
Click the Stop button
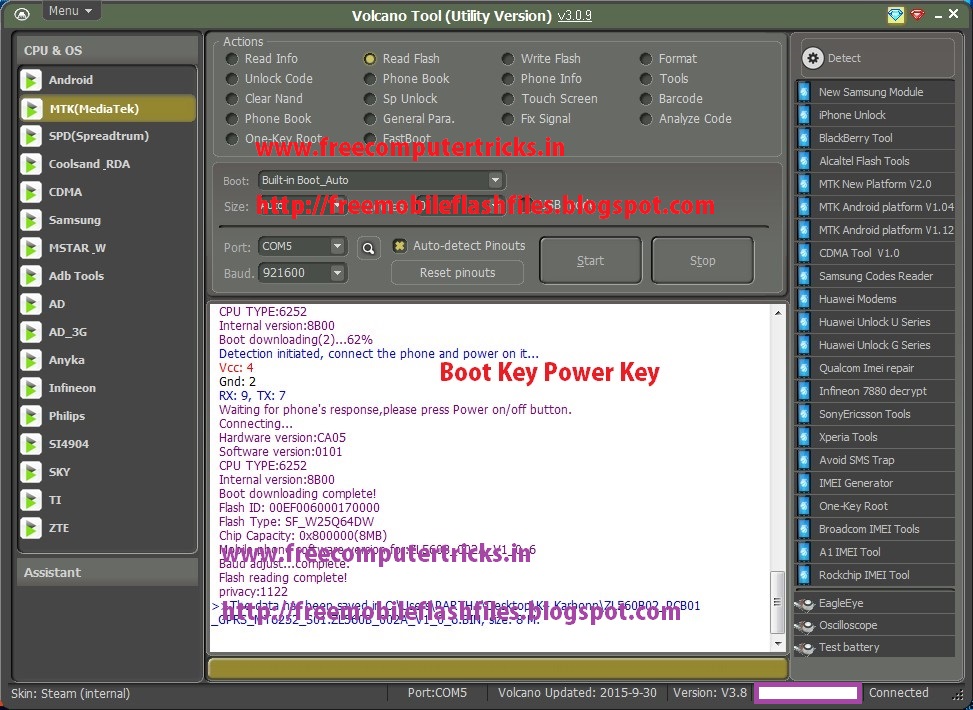point(702,261)
